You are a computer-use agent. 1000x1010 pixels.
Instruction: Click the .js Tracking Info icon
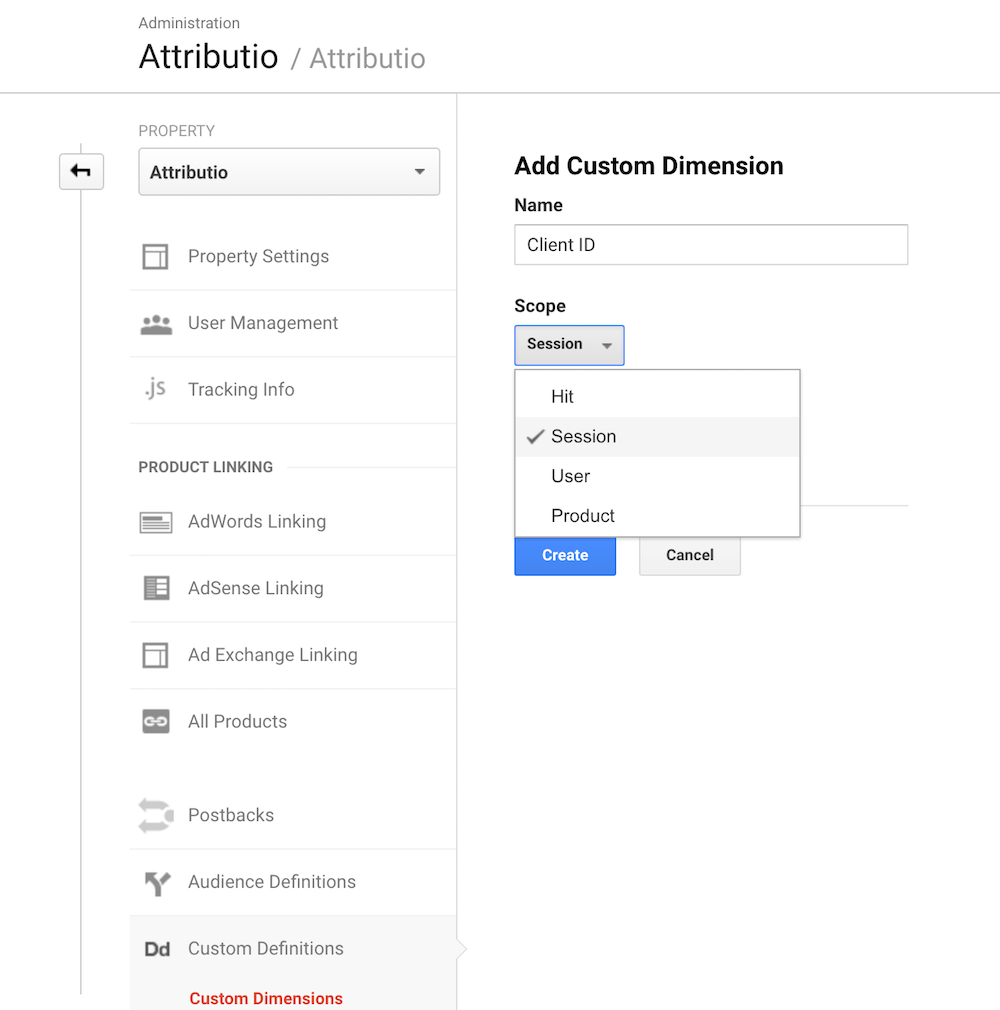[155, 389]
